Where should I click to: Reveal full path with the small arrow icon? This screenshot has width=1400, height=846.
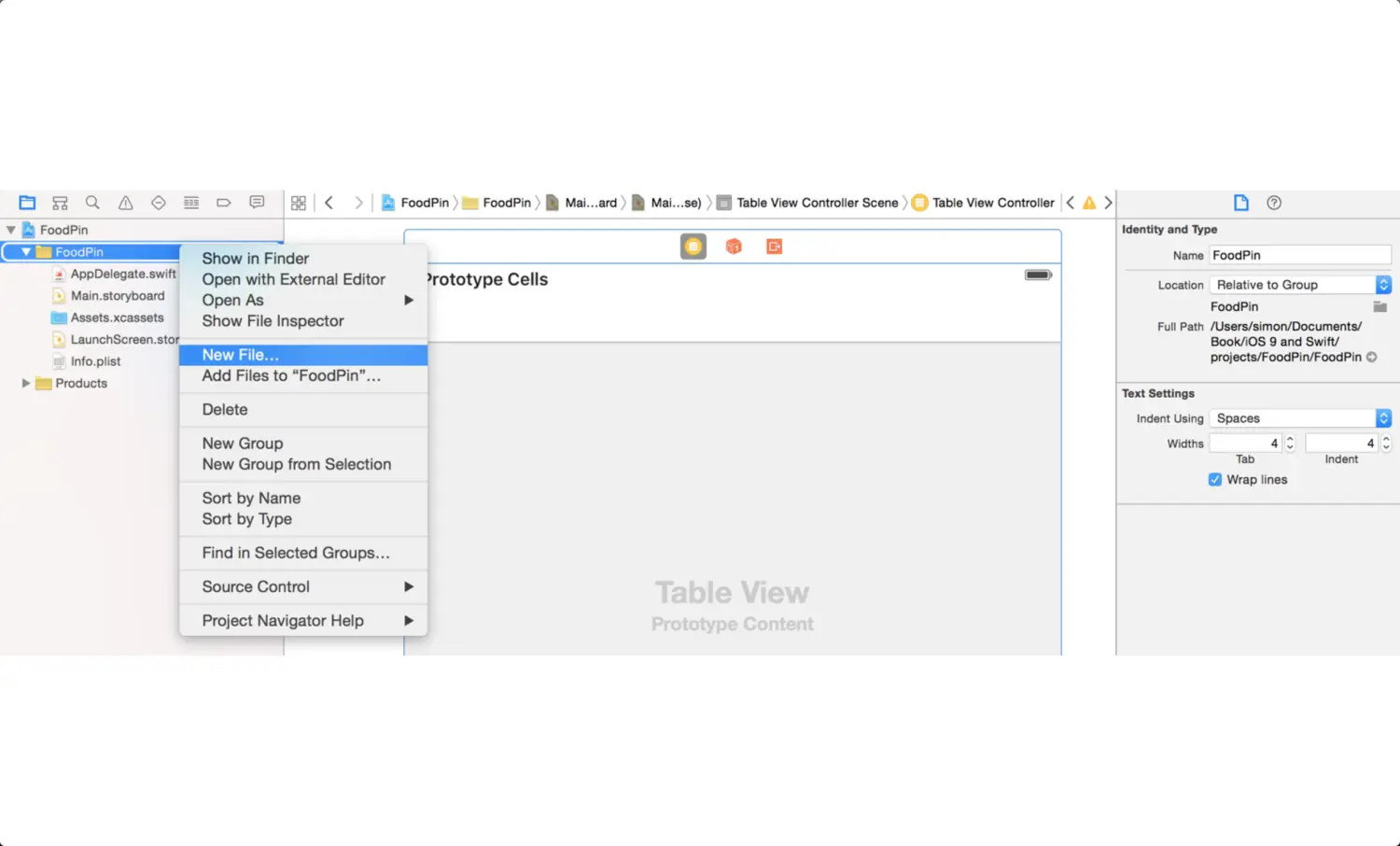(x=1372, y=357)
